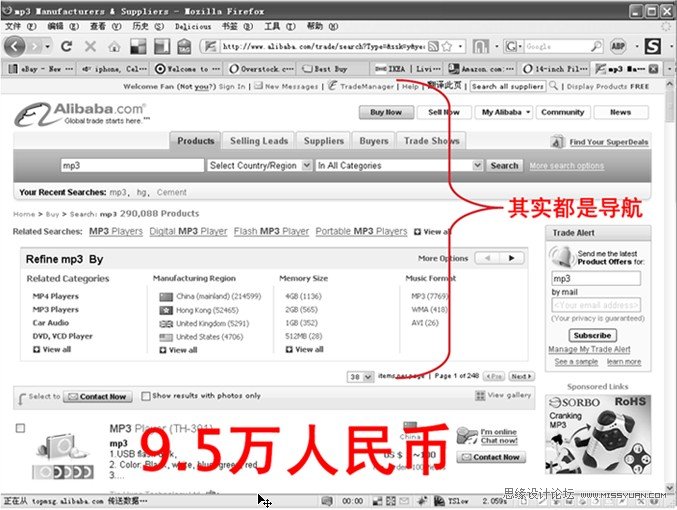Click the magnifier next to Search all suppliers
The width and height of the screenshot is (677, 510).
tap(553, 86)
